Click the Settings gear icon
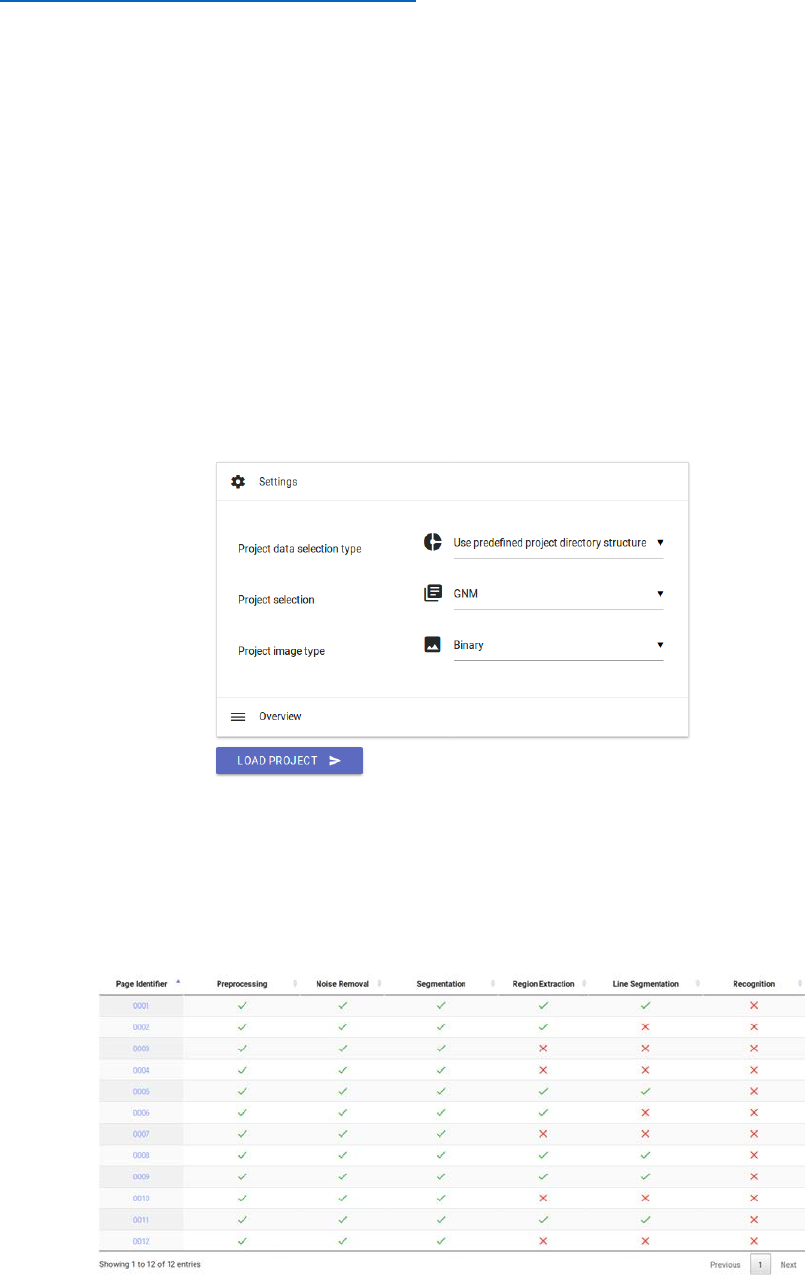The height and width of the screenshot is (1275, 808). click(238, 482)
